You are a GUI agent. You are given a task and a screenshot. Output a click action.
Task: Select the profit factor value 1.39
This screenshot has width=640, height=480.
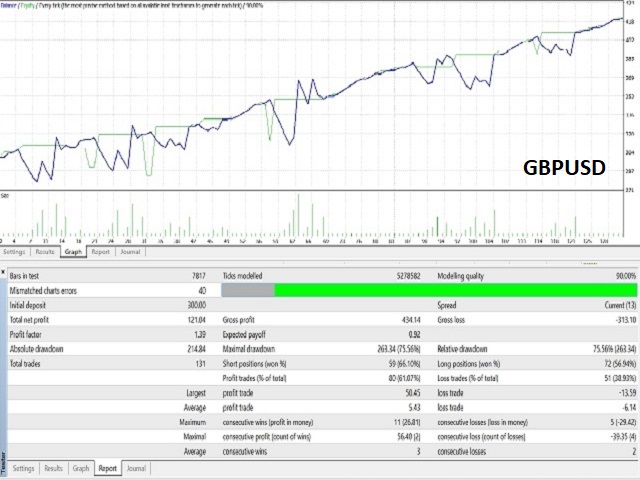point(200,334)
